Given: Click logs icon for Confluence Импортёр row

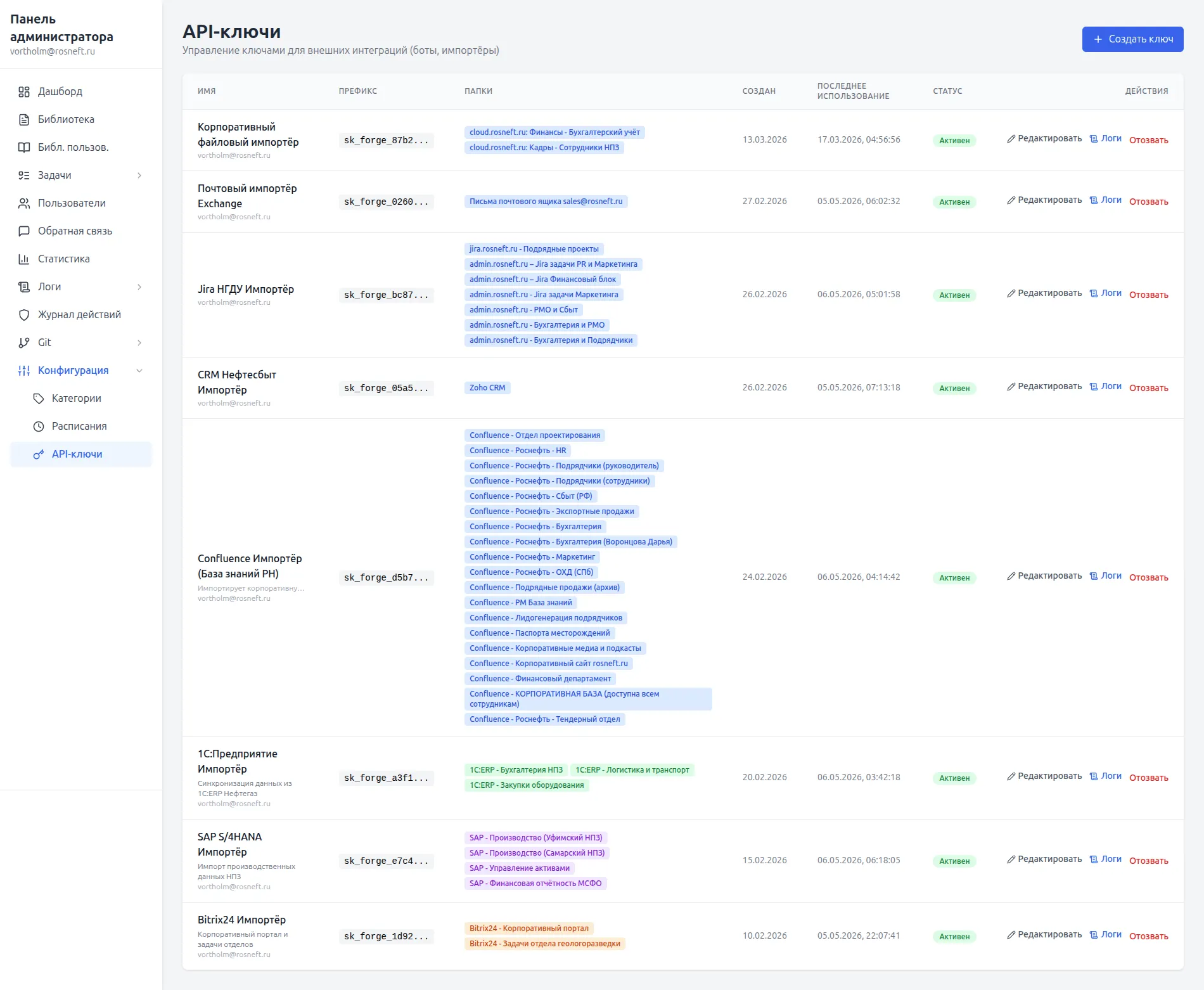Looking at the screenshot, I should click(x=1094, y=576).
